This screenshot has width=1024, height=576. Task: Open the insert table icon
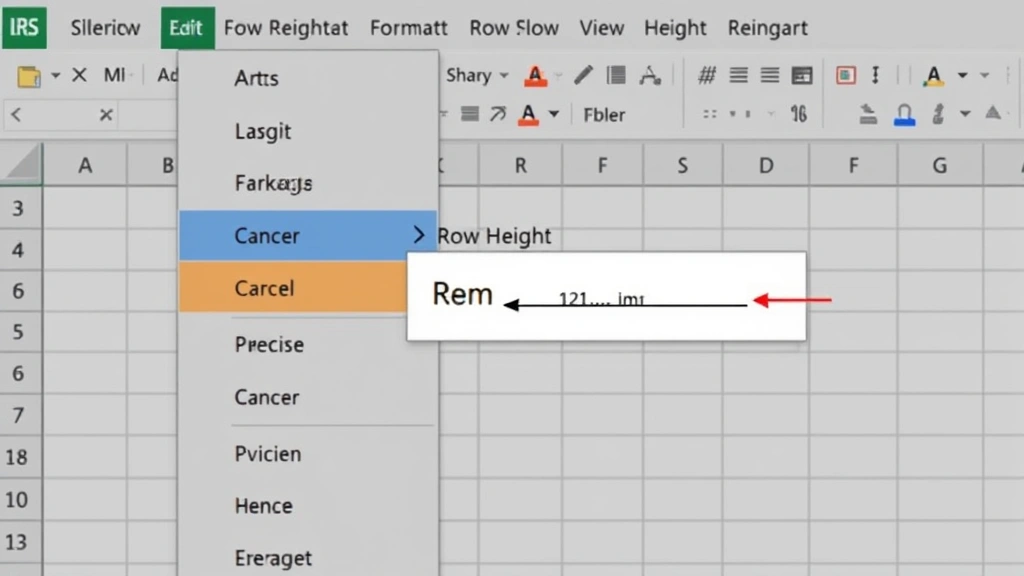[x=801, y=75]
